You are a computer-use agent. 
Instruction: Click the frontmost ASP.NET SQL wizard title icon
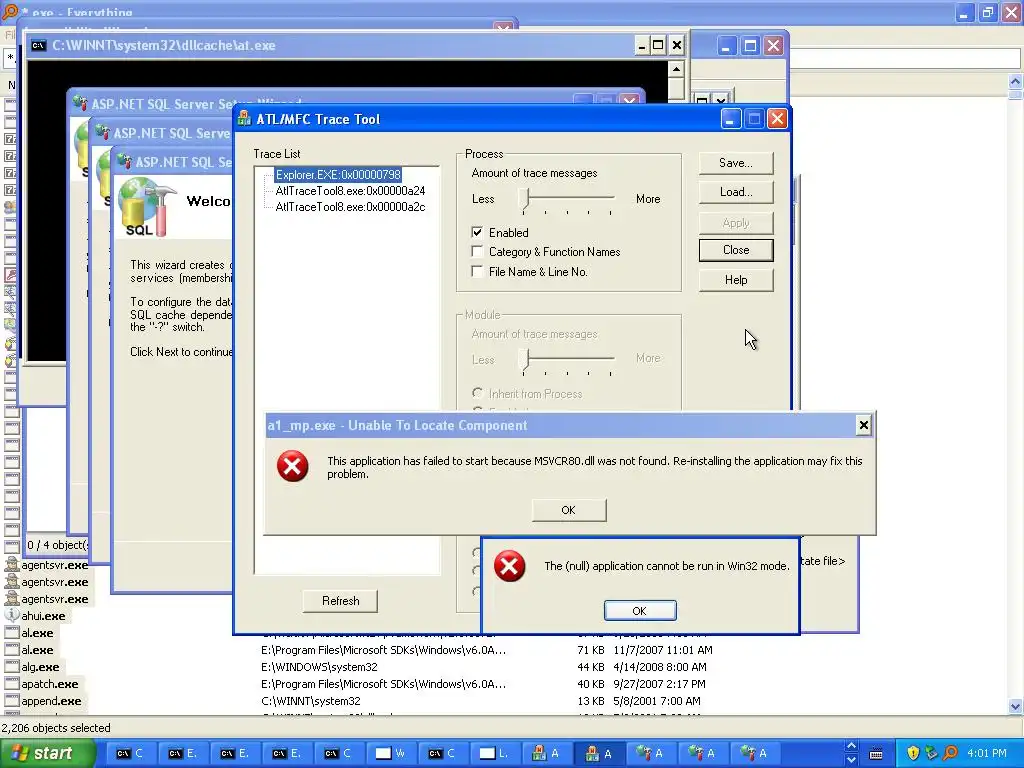pos(124,161)
